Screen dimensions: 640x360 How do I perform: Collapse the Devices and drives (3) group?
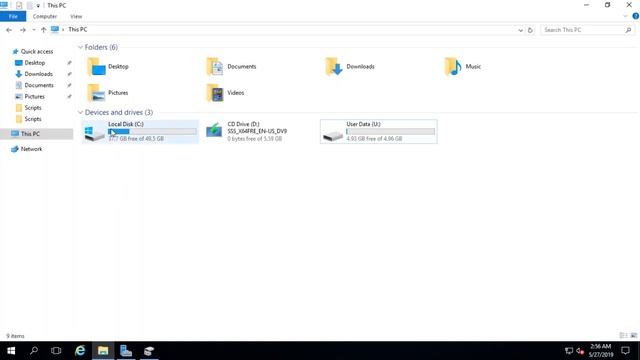click(x=80, y=112)
